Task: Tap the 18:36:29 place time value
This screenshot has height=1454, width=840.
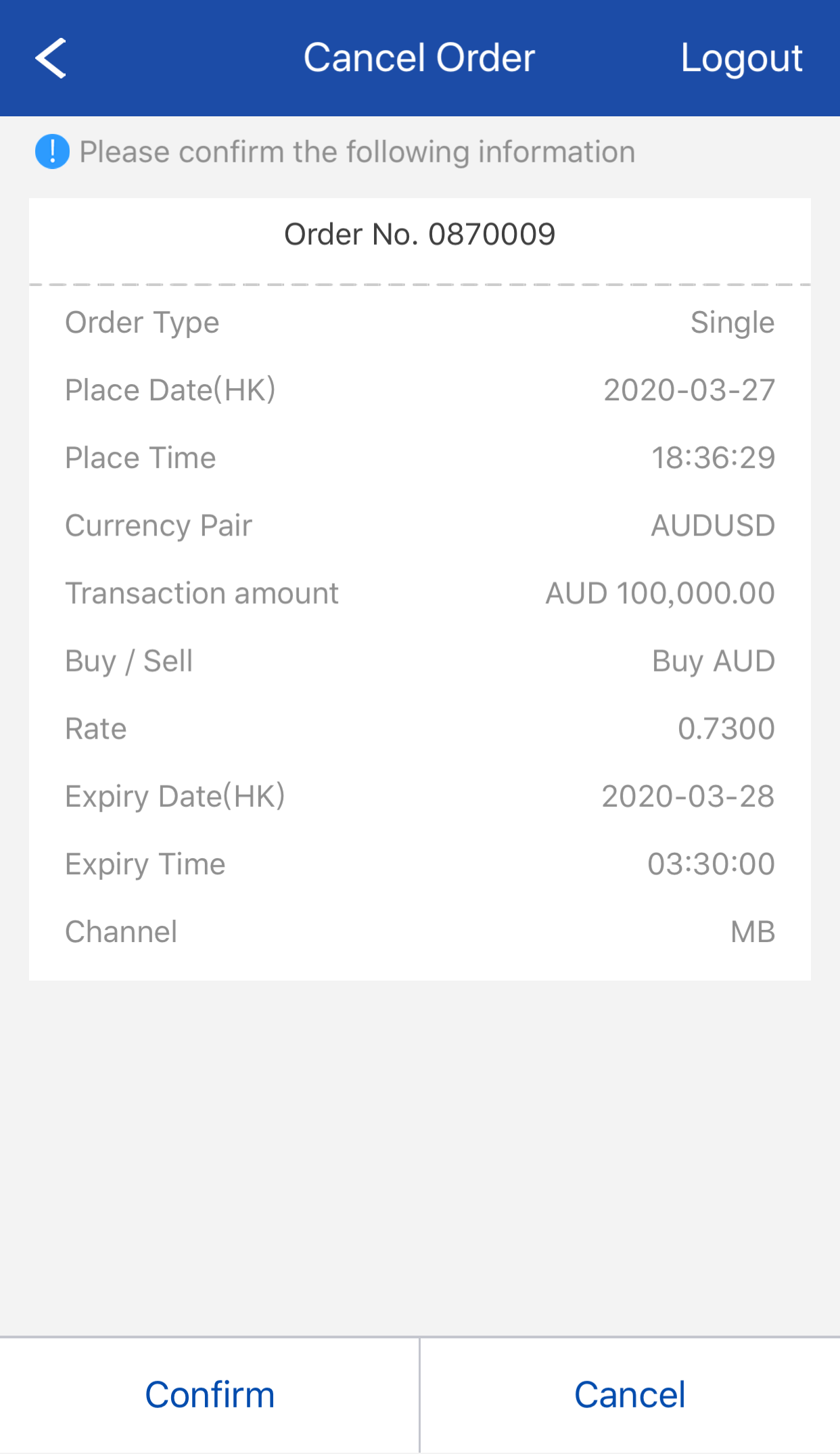Action: pyautogui.click(x=713, y=458)
